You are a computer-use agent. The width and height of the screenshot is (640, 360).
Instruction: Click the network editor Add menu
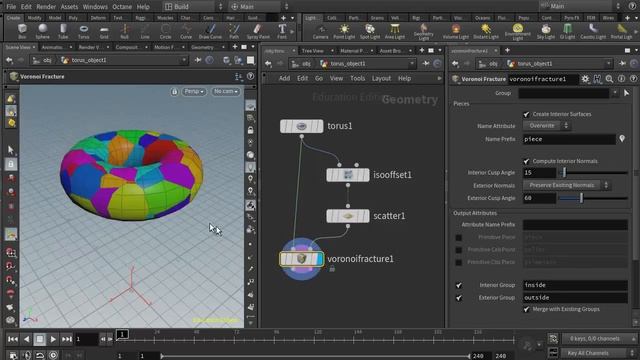tap(284, 78)
